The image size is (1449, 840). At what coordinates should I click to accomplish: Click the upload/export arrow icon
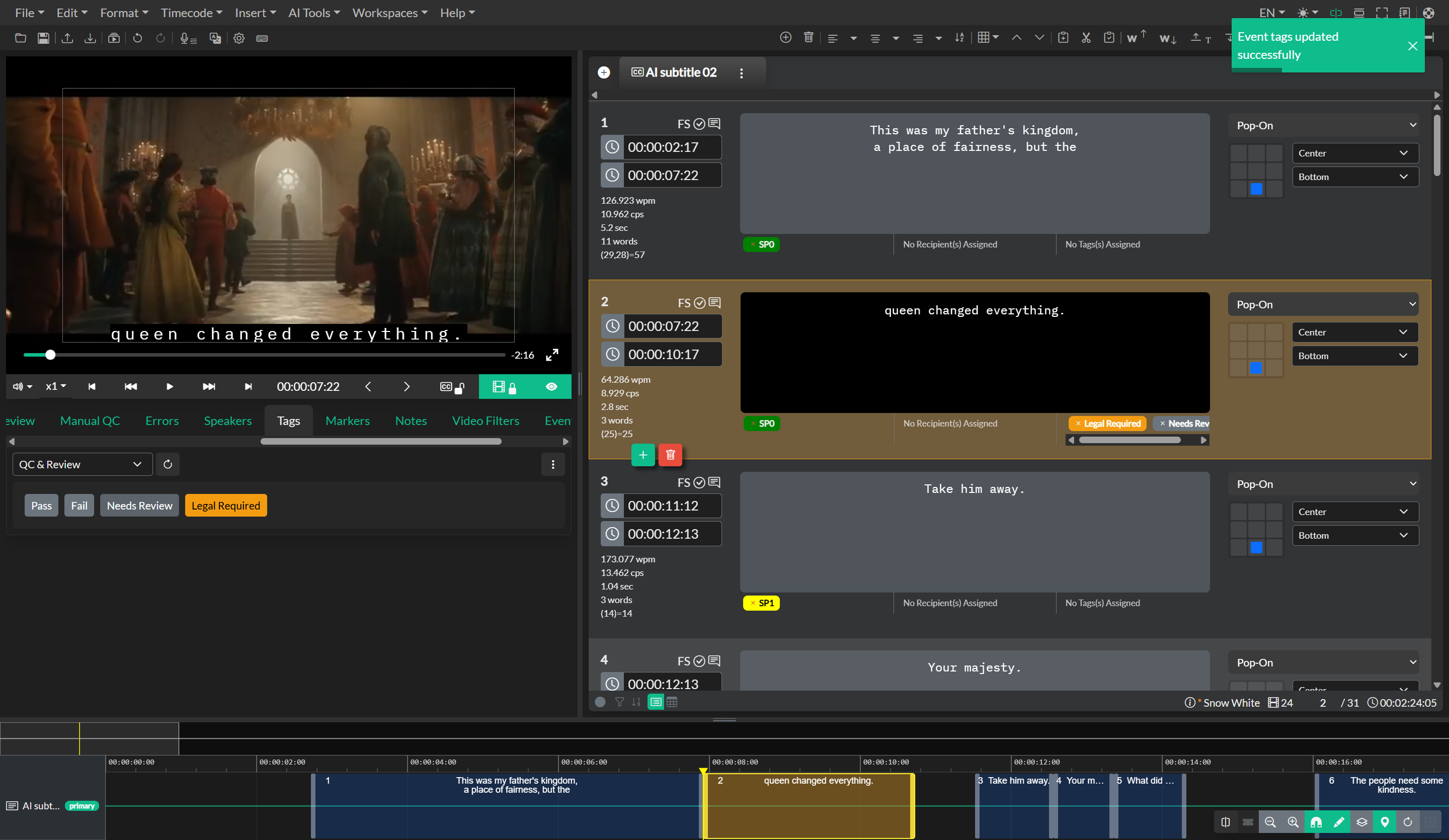pos(67,38)
